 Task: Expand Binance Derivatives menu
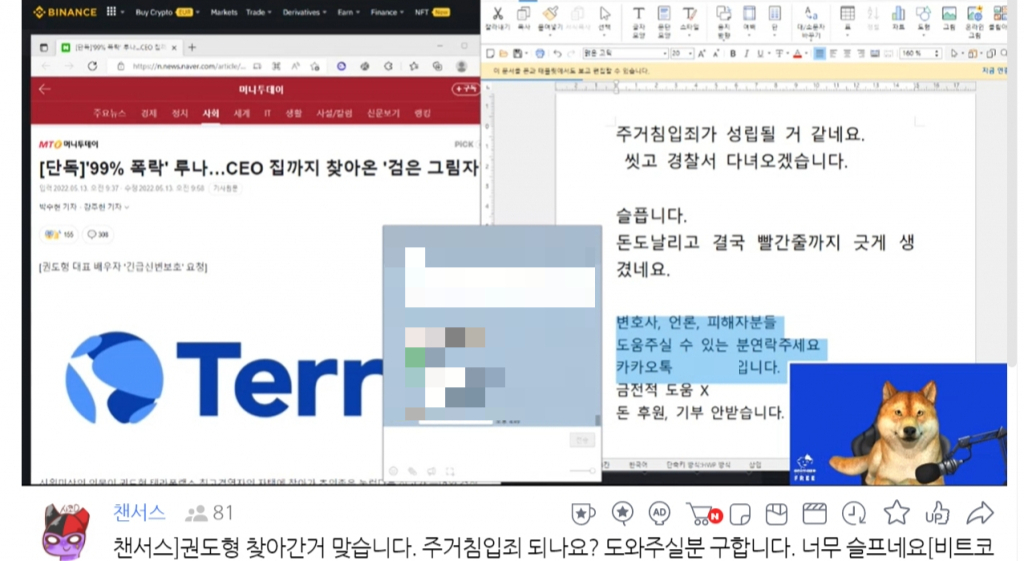[304, 12]
